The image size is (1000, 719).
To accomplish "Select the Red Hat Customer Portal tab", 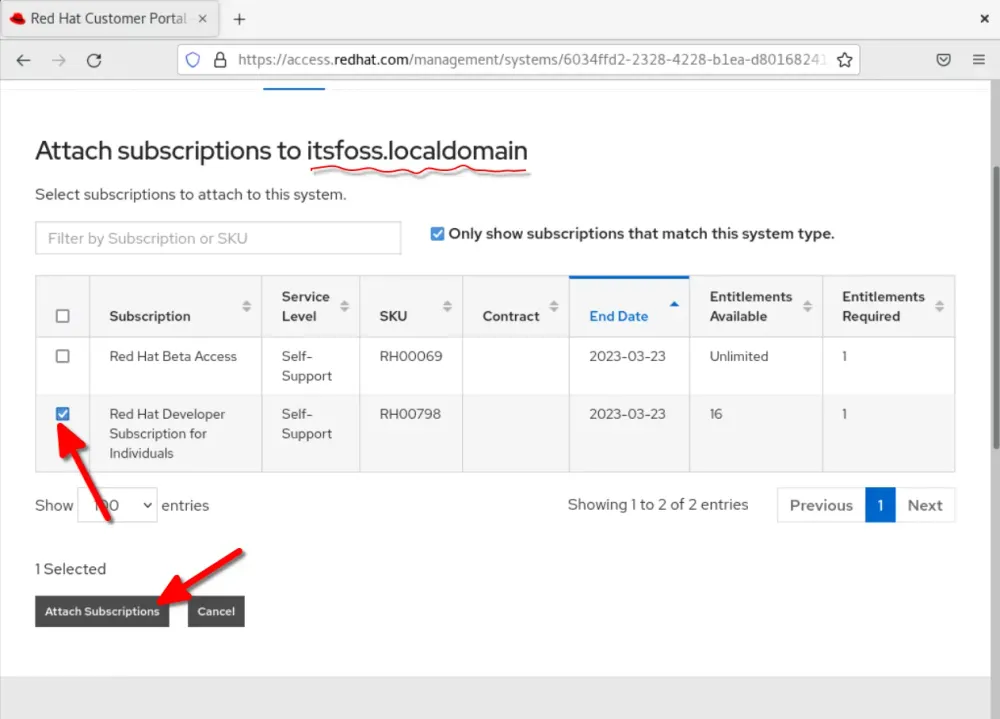I will 110,19.
